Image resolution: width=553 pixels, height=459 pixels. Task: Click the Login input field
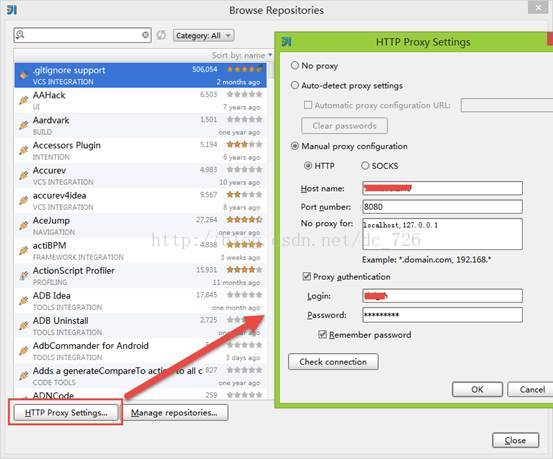(x=442, y=296)
